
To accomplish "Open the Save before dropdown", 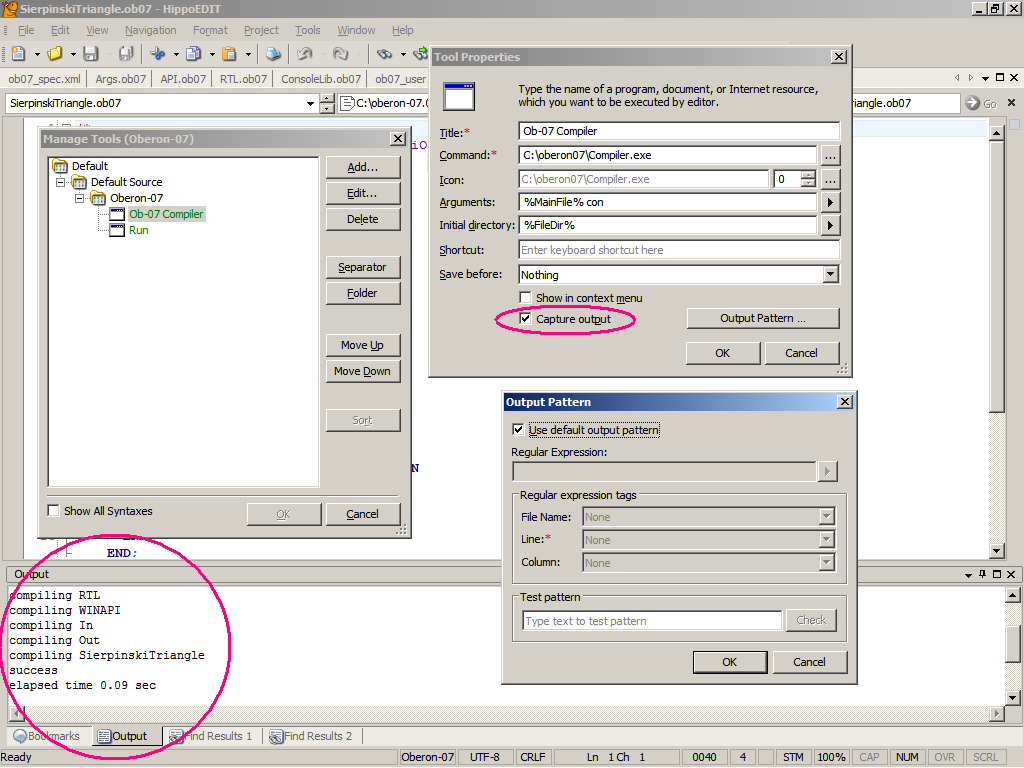I will click(830, 275).
